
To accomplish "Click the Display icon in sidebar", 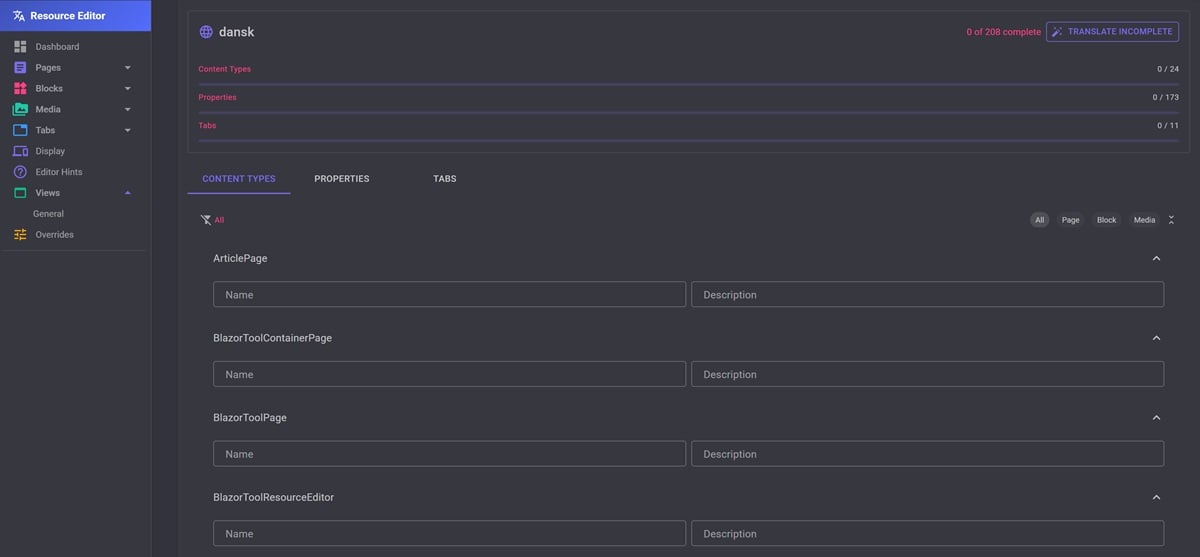I will point(20,151).
